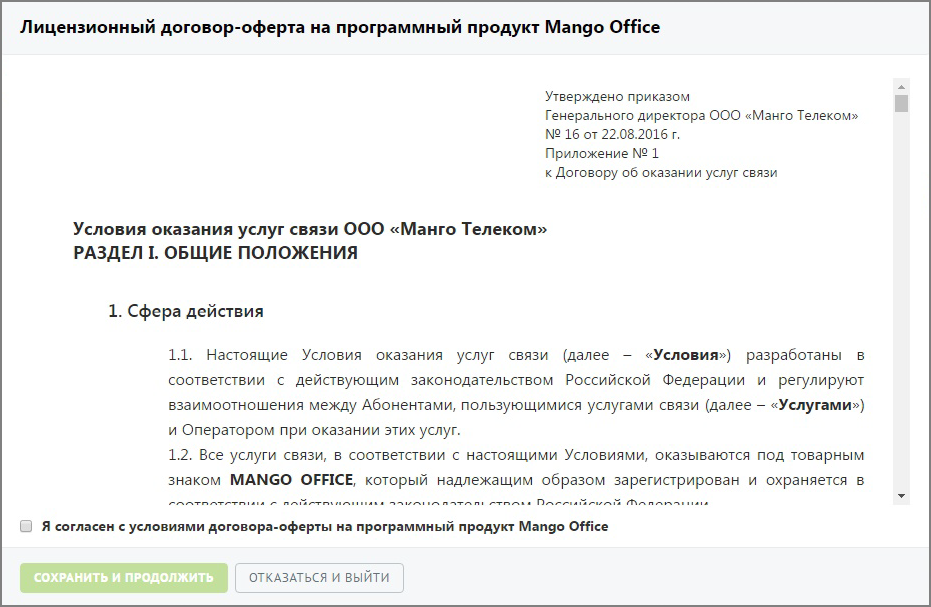
Task: Click the line Генерального директора ООО «Манго Телеком»
Action: [701, 115]
